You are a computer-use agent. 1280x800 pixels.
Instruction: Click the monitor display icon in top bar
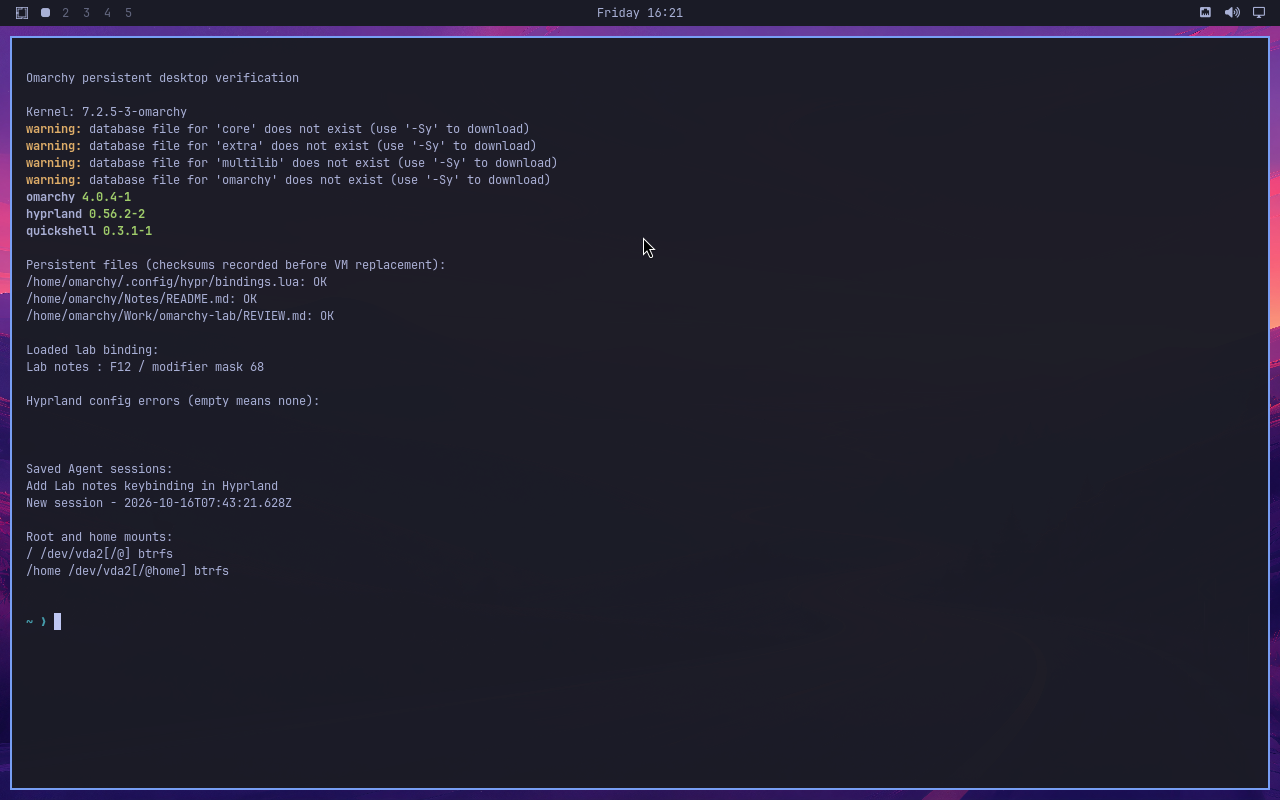coord(1259,13)
